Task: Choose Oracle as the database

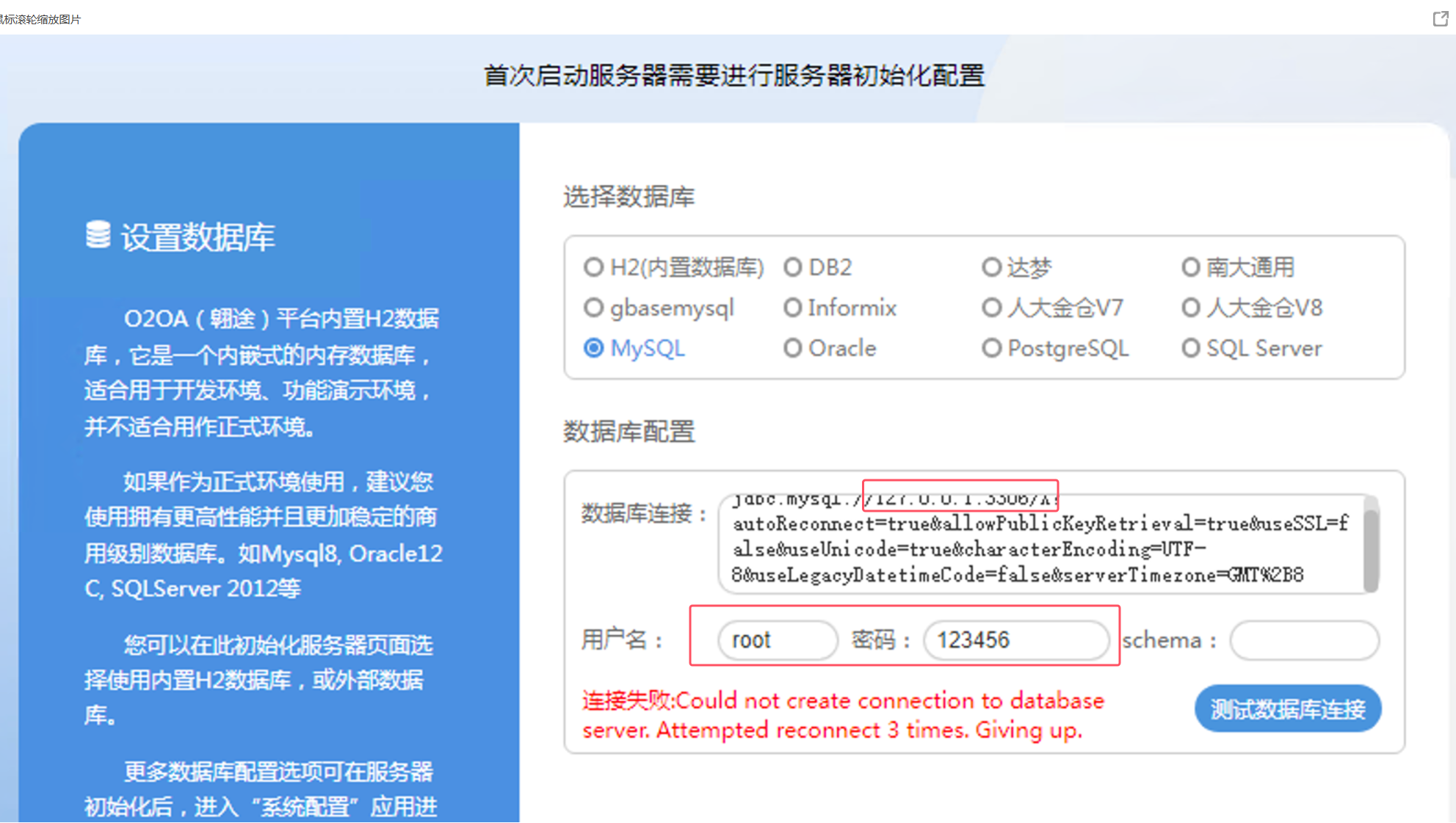Action: (x=792, y=348)
